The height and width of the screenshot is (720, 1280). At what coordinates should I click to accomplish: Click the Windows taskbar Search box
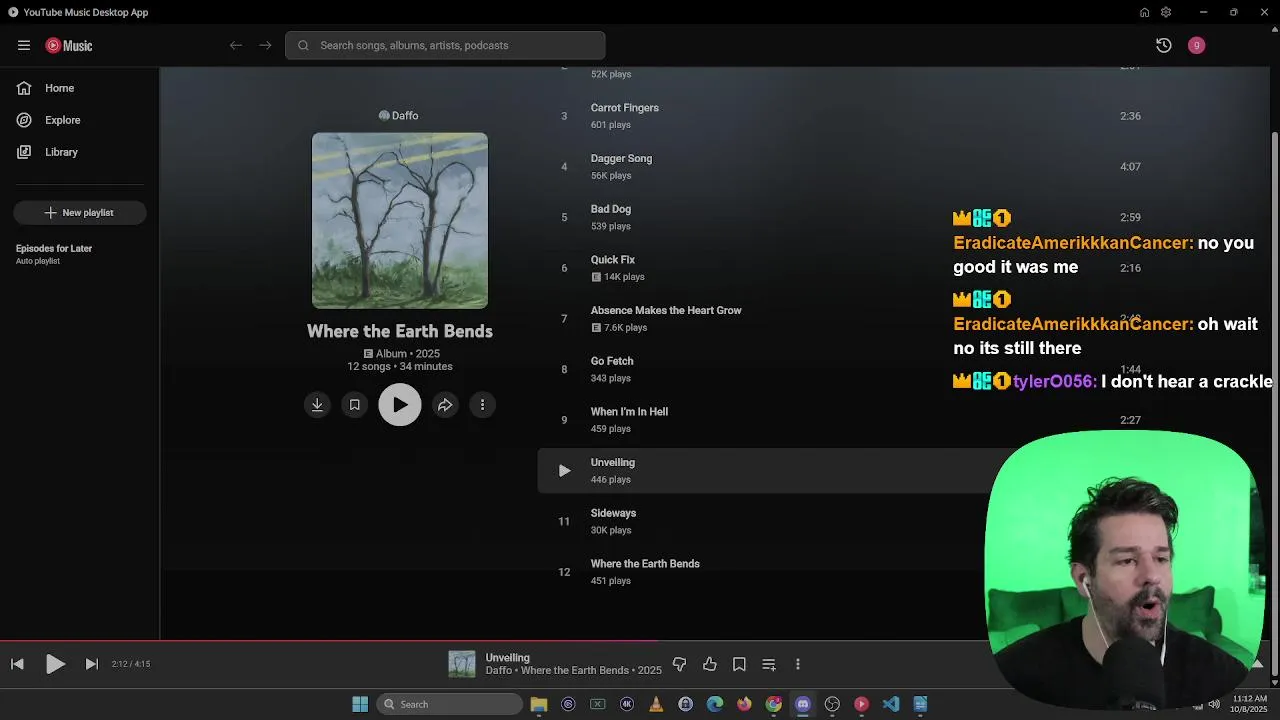coord(449,704)
